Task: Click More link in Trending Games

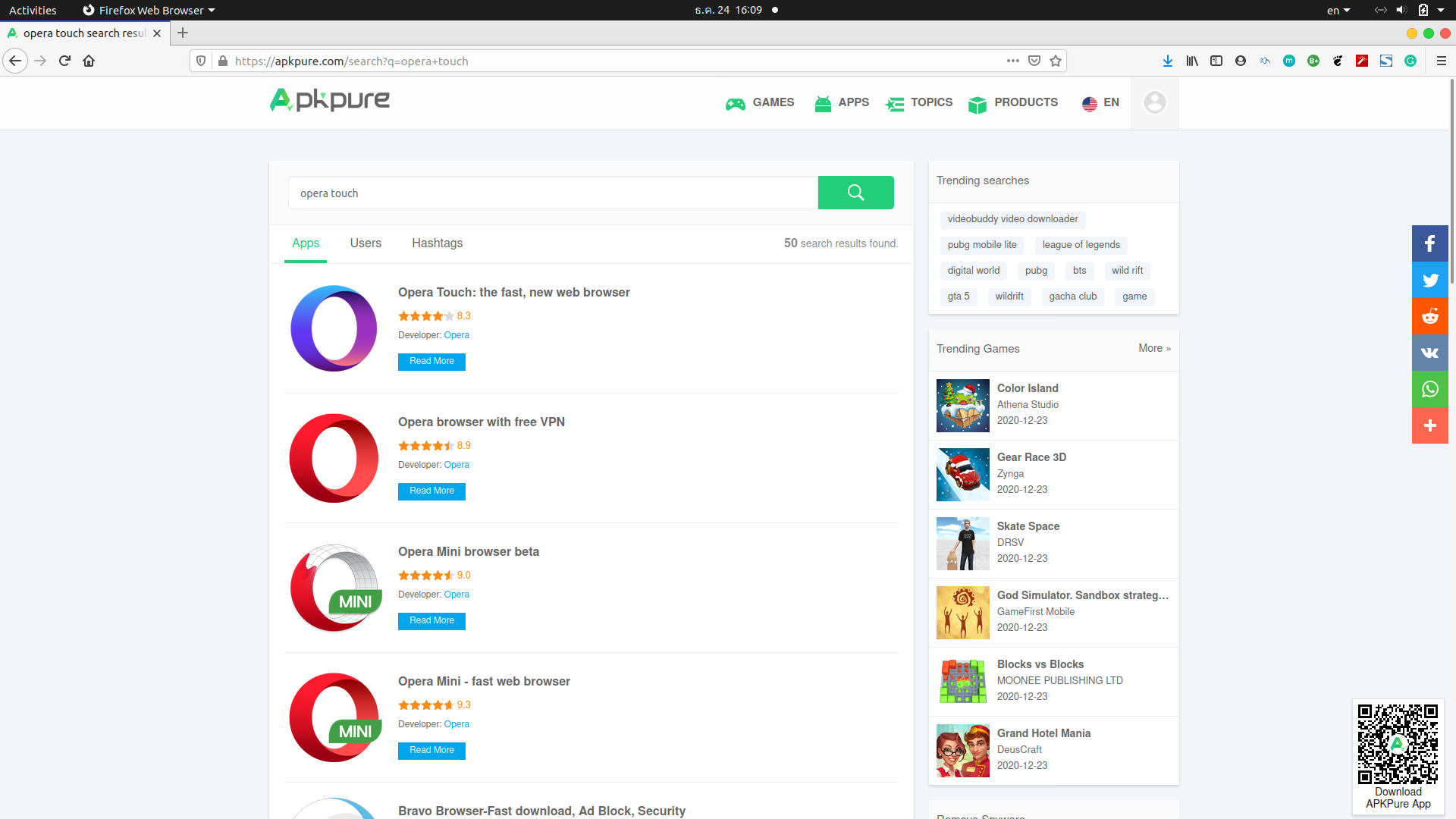Action: coord(1154,348)
